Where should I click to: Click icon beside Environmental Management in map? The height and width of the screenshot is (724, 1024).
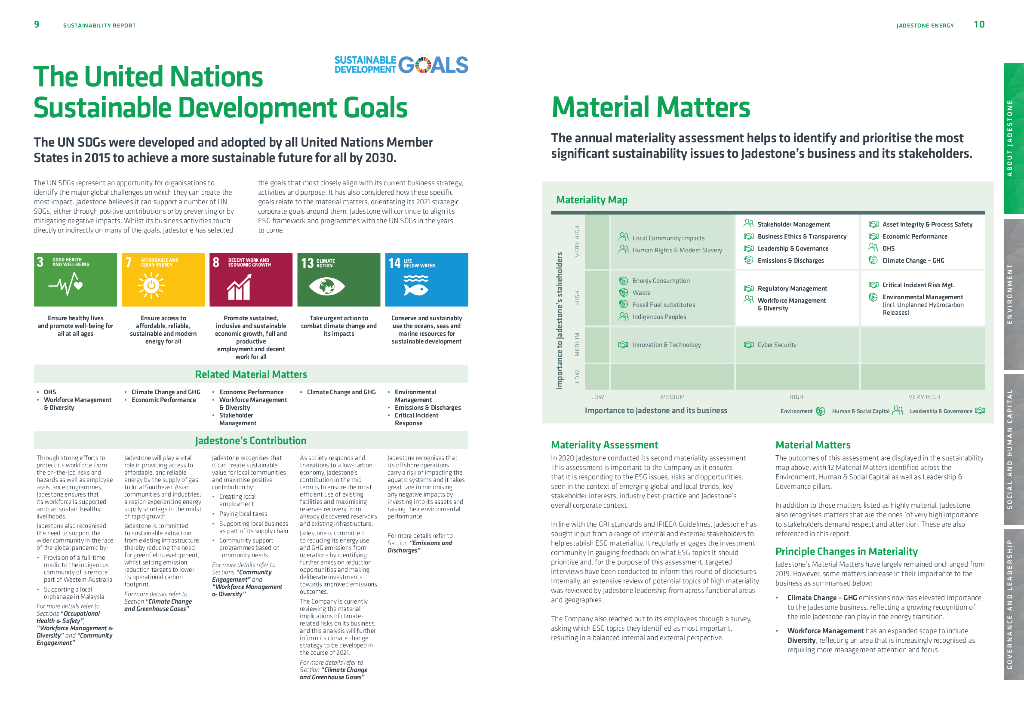(873, 297)
